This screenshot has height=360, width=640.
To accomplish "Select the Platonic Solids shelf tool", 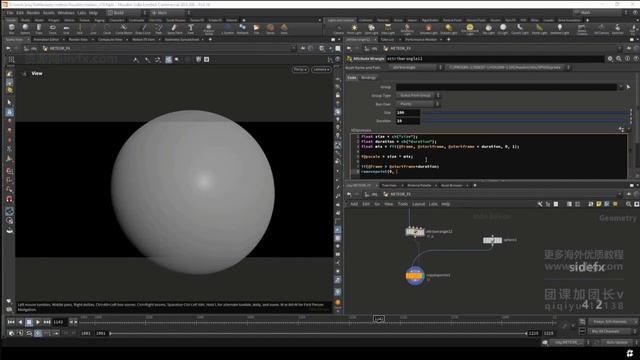I will coord(209,29).
